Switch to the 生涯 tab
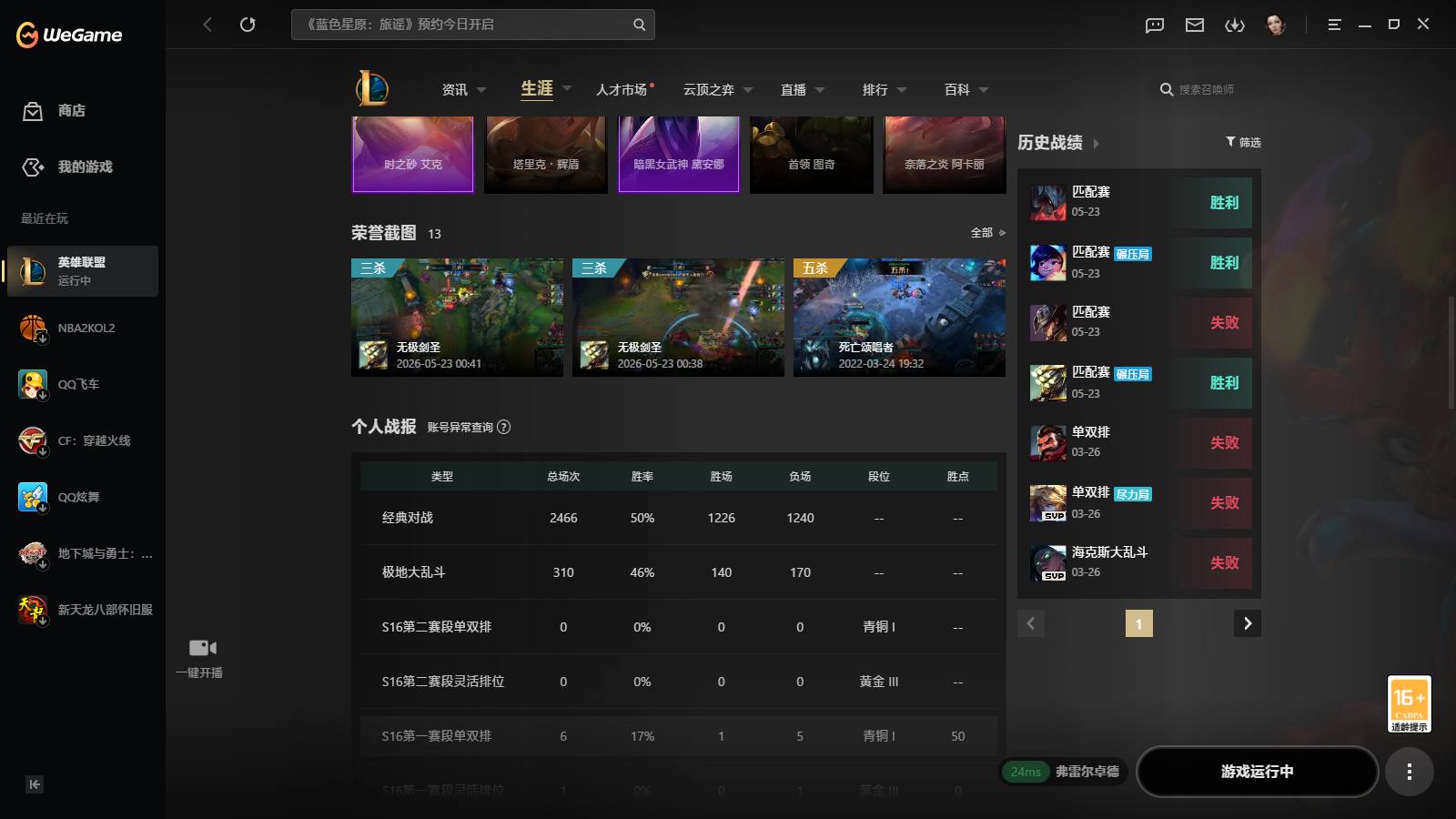 point(537,88)
